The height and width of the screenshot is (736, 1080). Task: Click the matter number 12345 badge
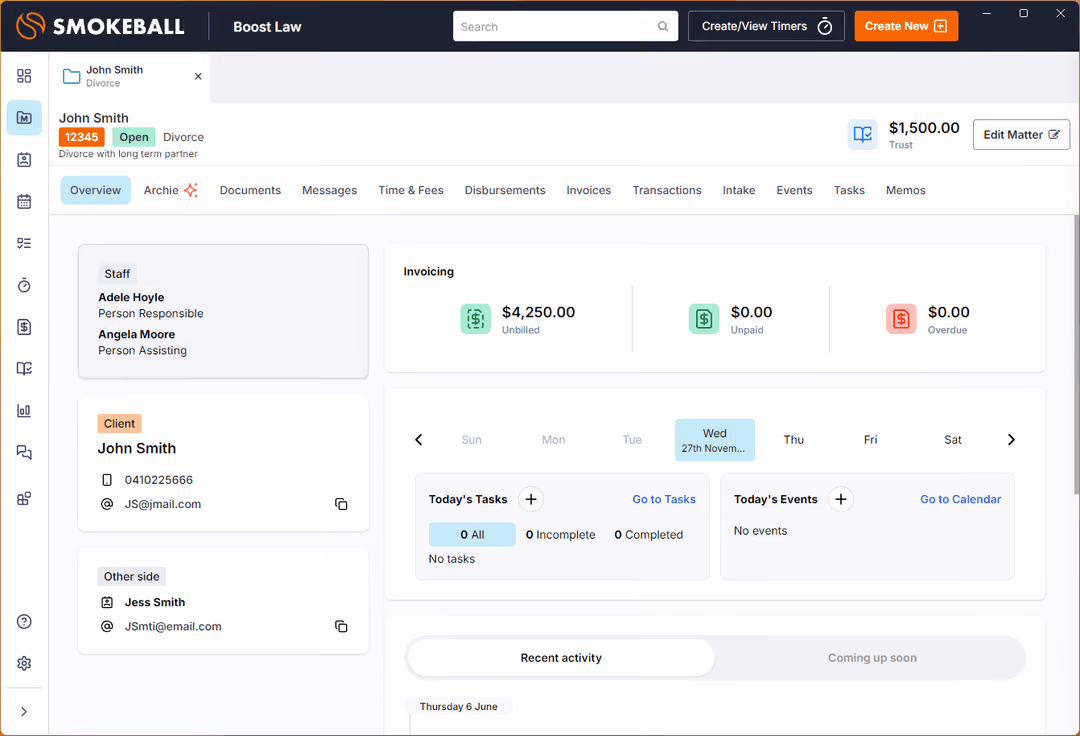click(x=81, y=137)
